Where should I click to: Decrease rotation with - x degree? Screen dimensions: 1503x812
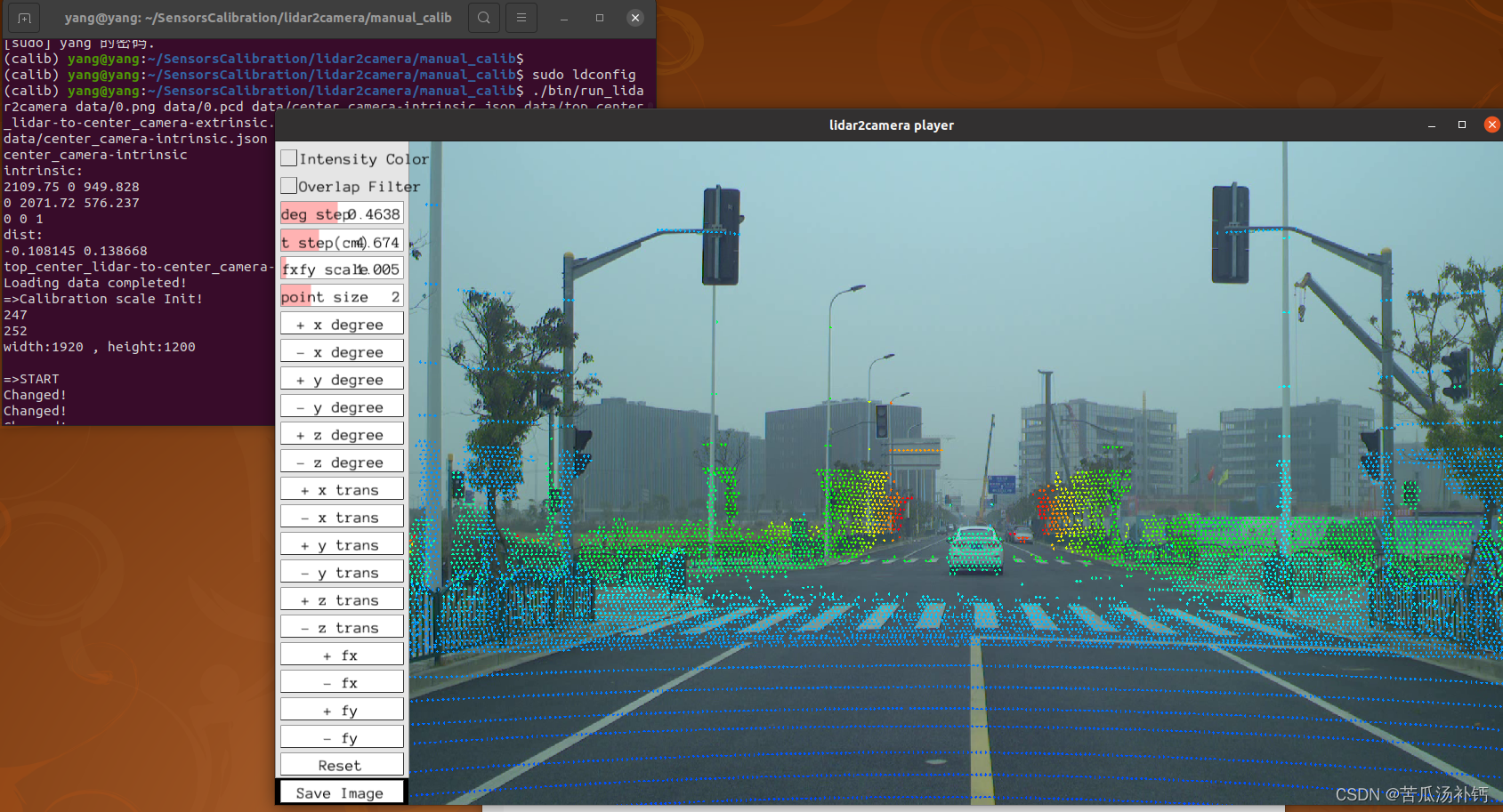(342, 351)
